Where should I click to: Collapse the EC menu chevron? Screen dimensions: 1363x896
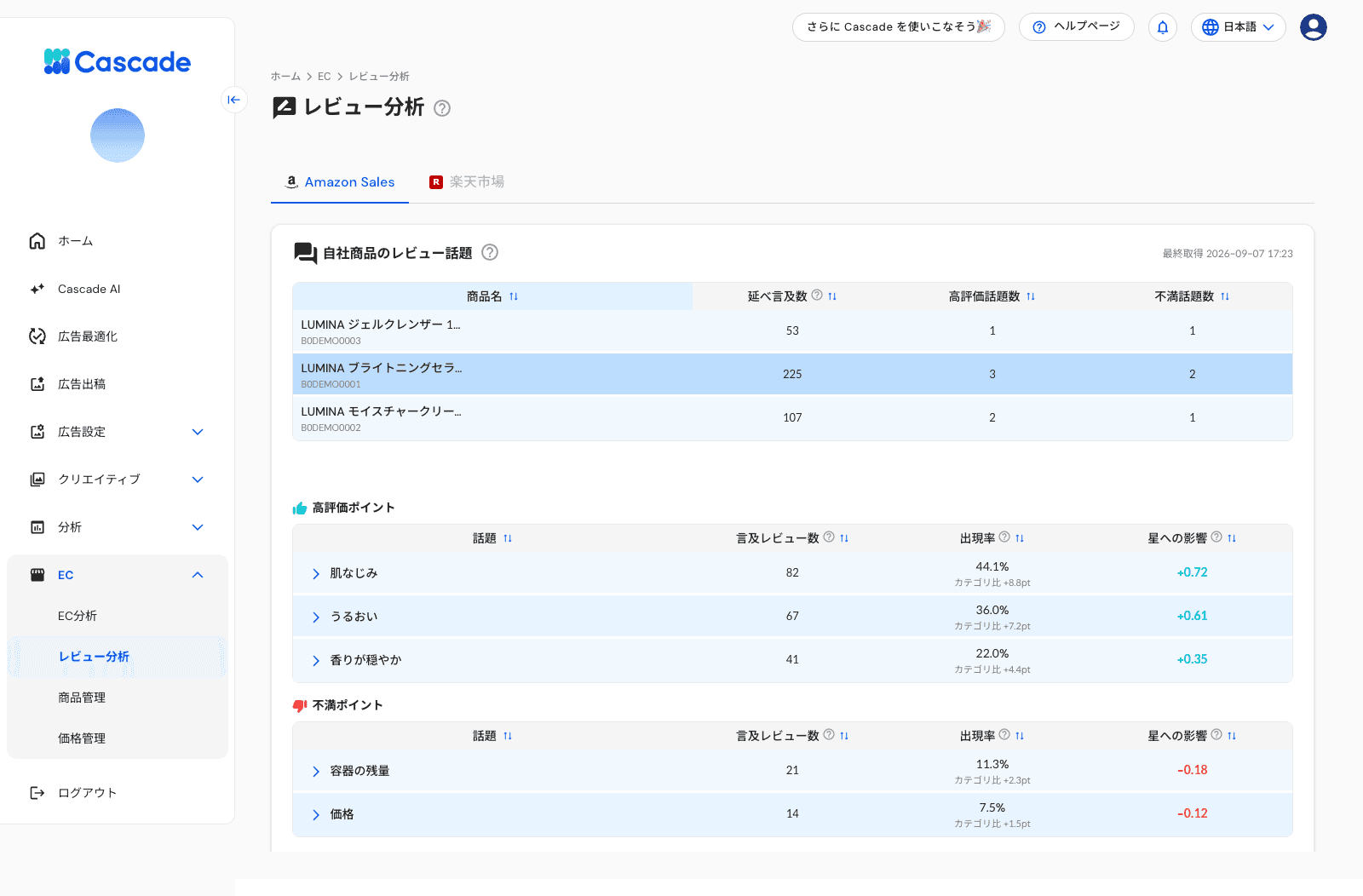198,575
